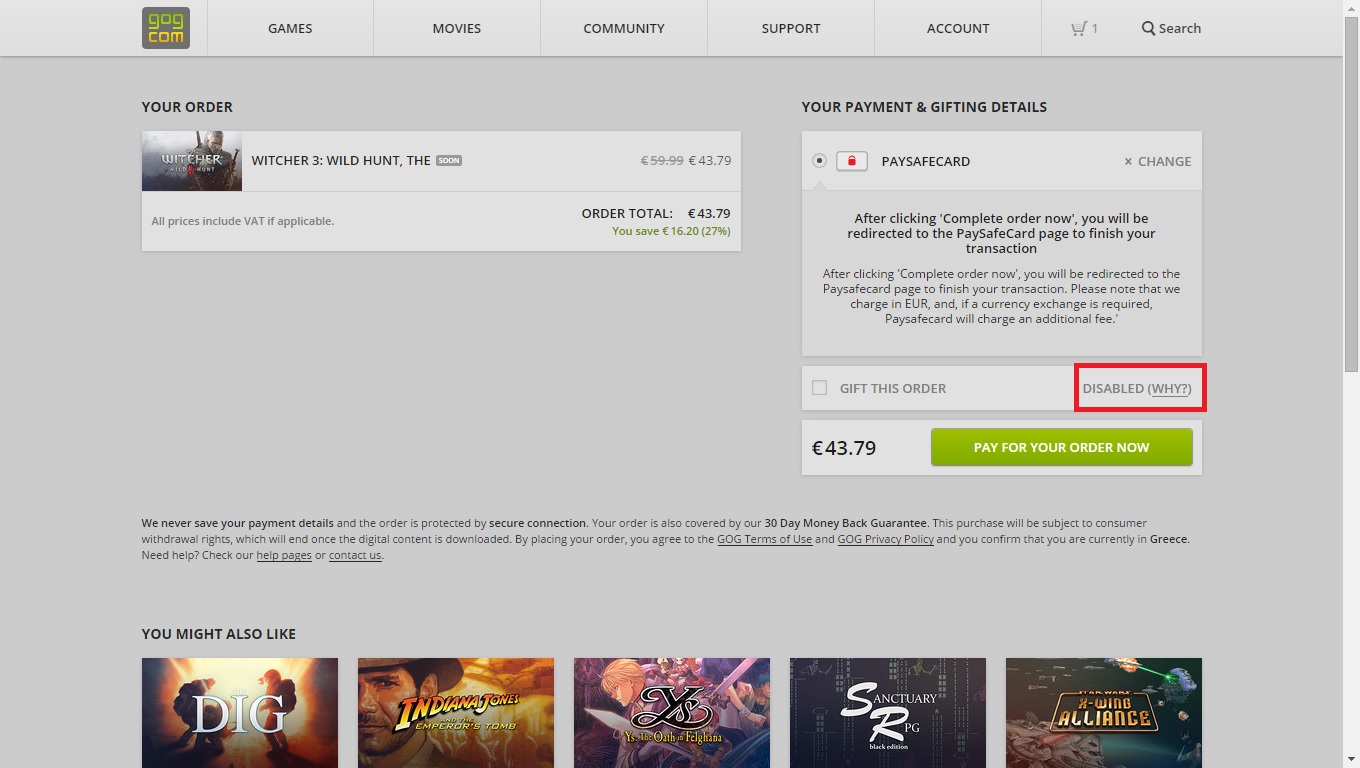Open The Dig game thumbnail

click(x=240, y=713)
